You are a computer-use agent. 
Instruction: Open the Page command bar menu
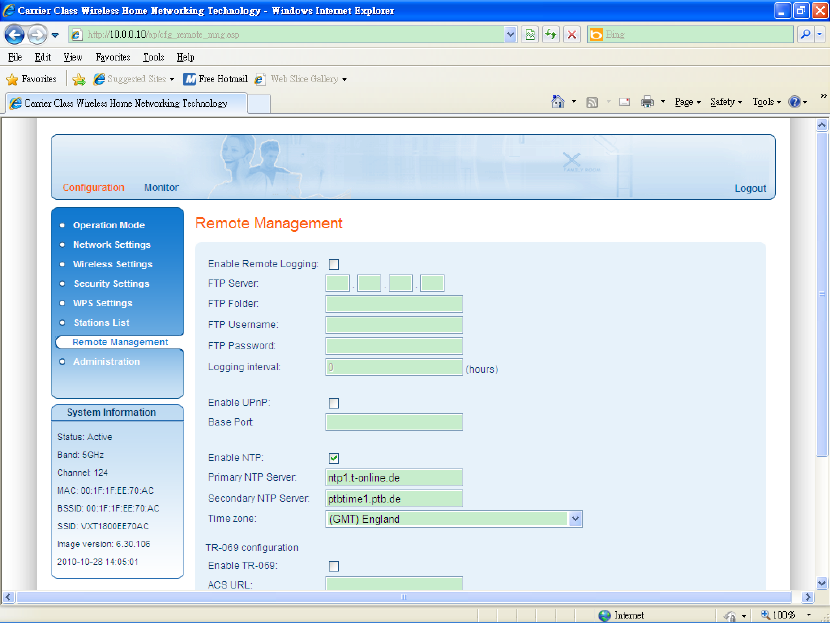[688, 102]
